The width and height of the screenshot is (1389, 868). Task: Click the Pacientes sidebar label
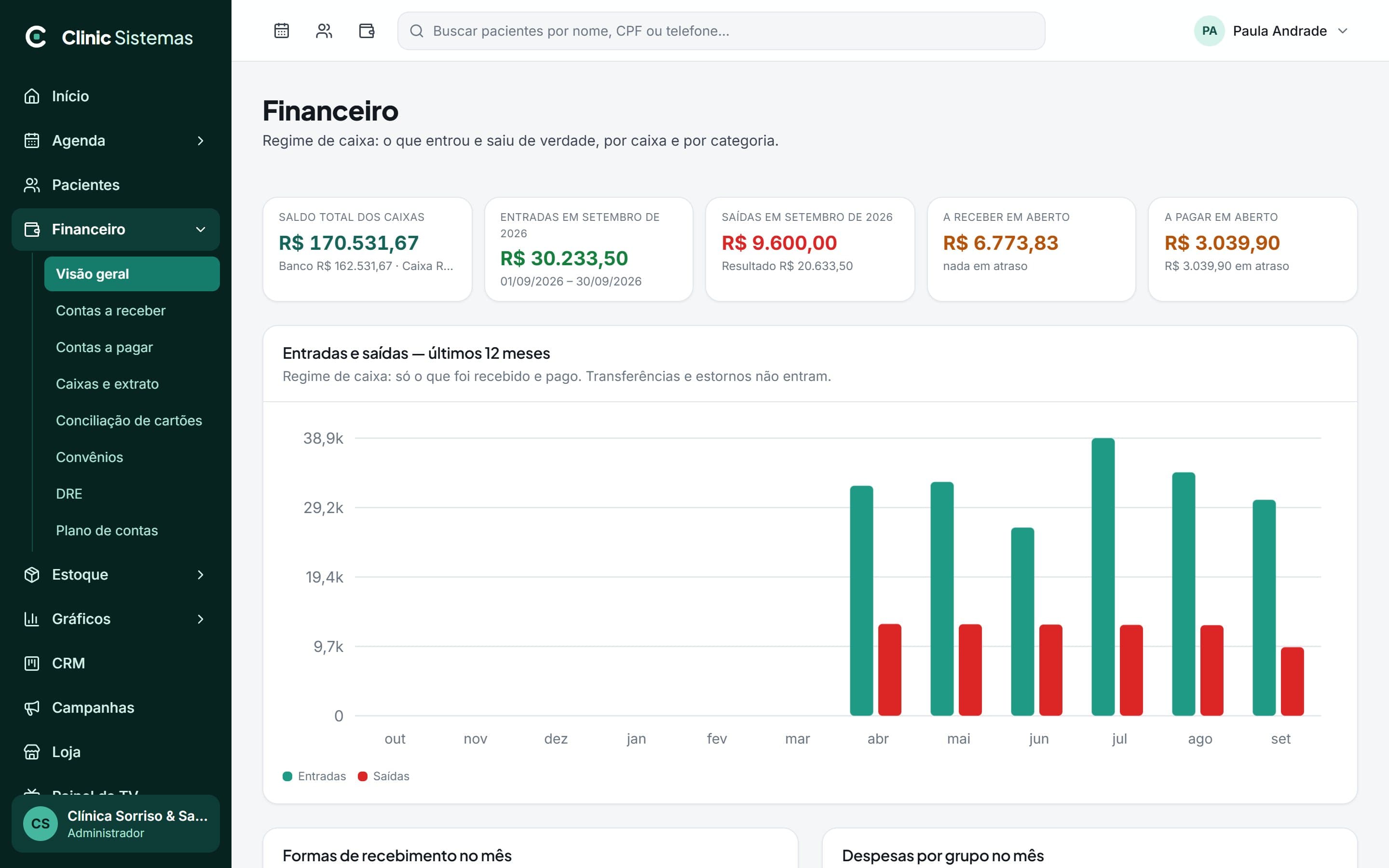pyautogui.click(x=86, y=185)
